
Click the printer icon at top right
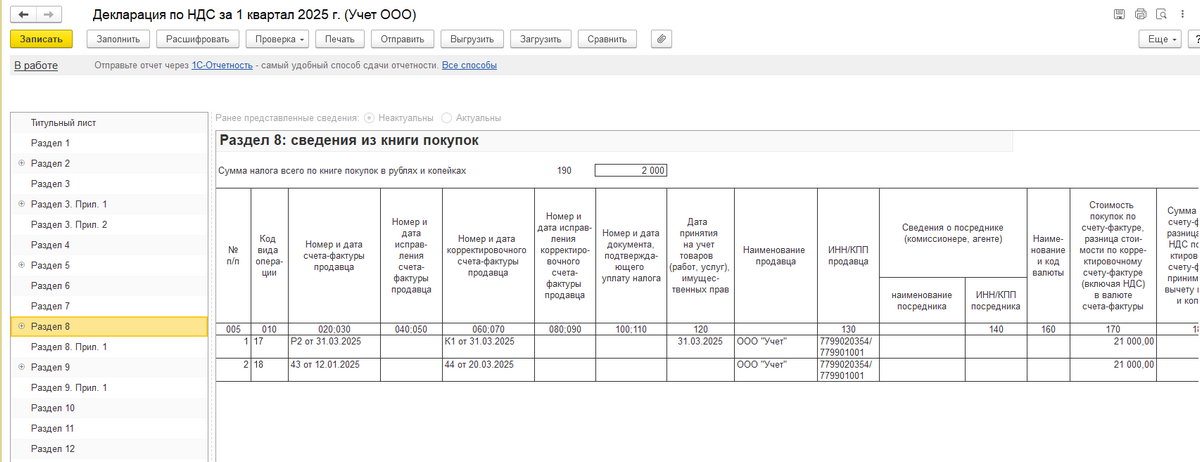point(1140,15)
